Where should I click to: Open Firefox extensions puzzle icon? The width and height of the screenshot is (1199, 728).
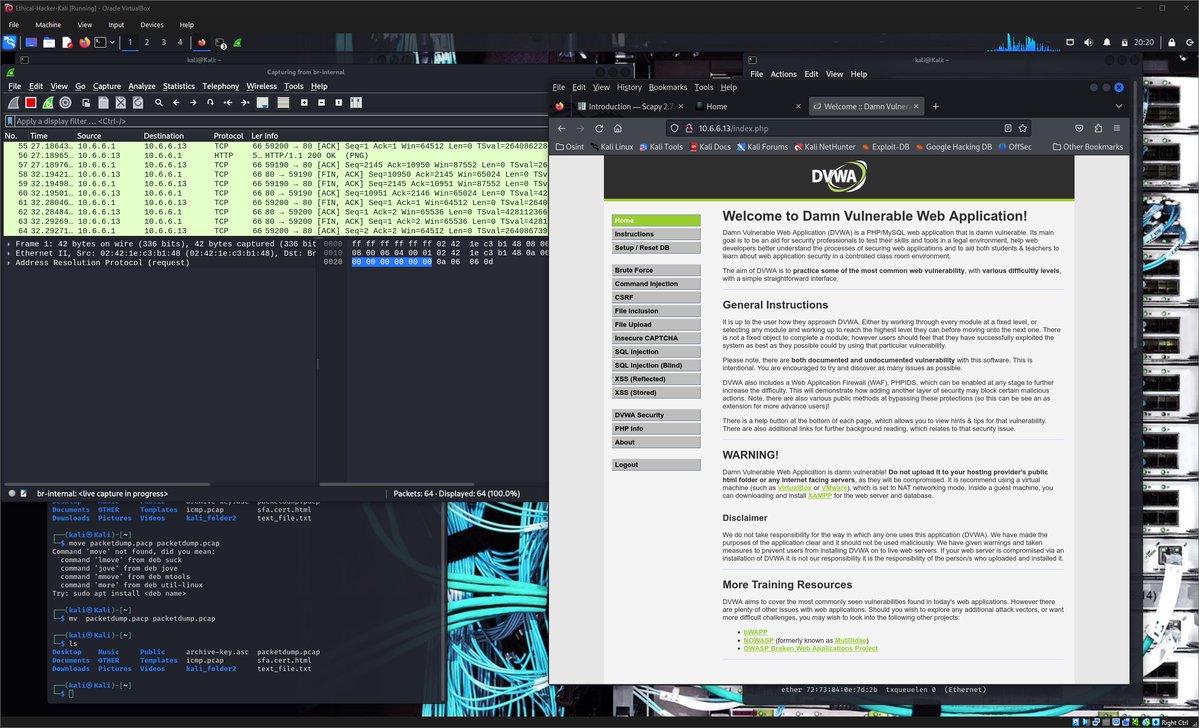[x=1098, y=128]
